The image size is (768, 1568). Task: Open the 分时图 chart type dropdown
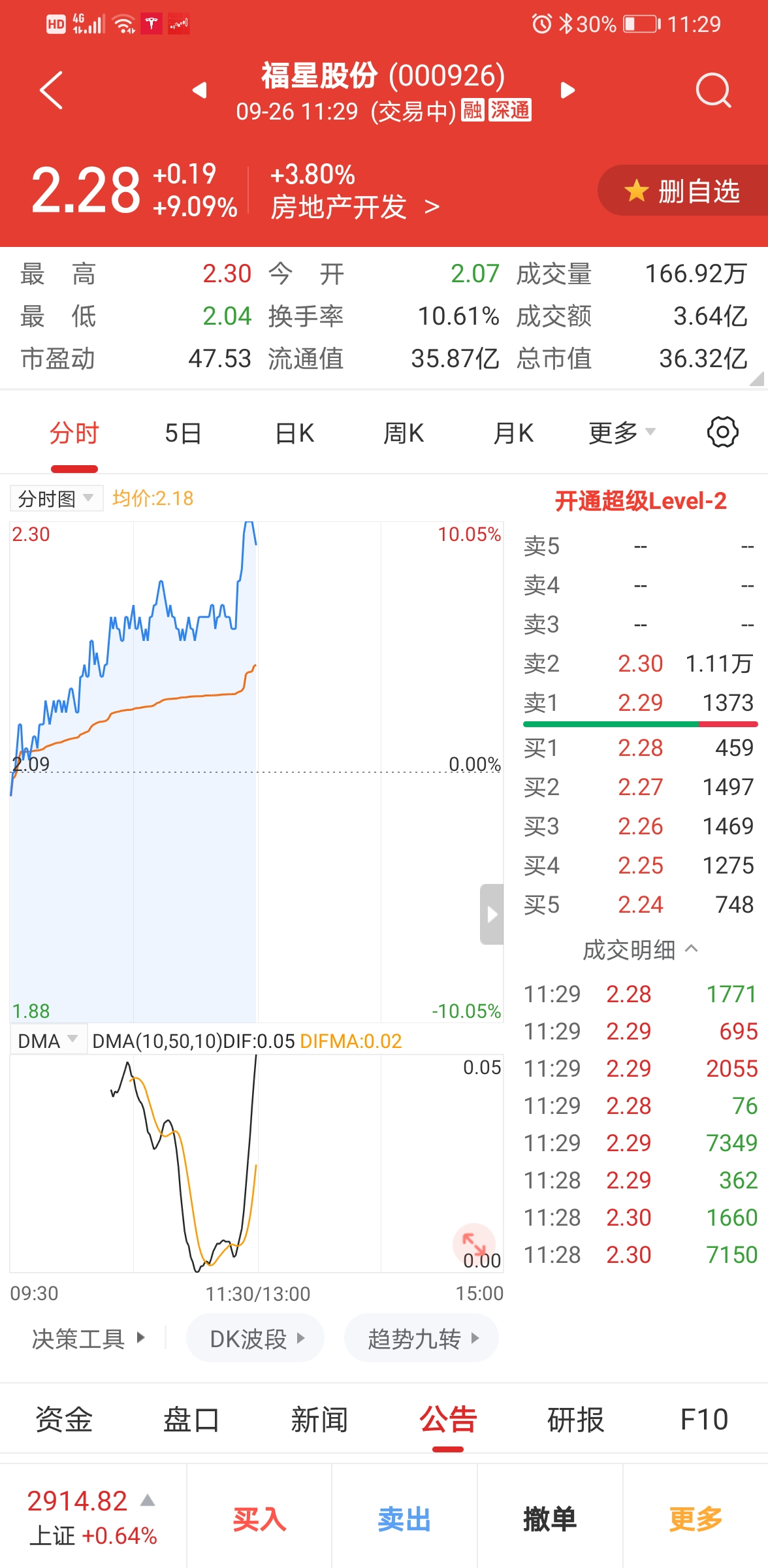56,499
